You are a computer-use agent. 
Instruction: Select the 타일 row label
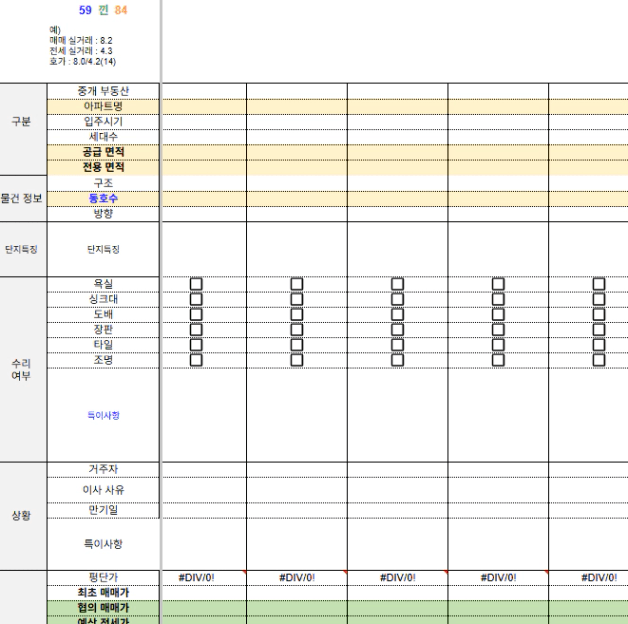103,345
